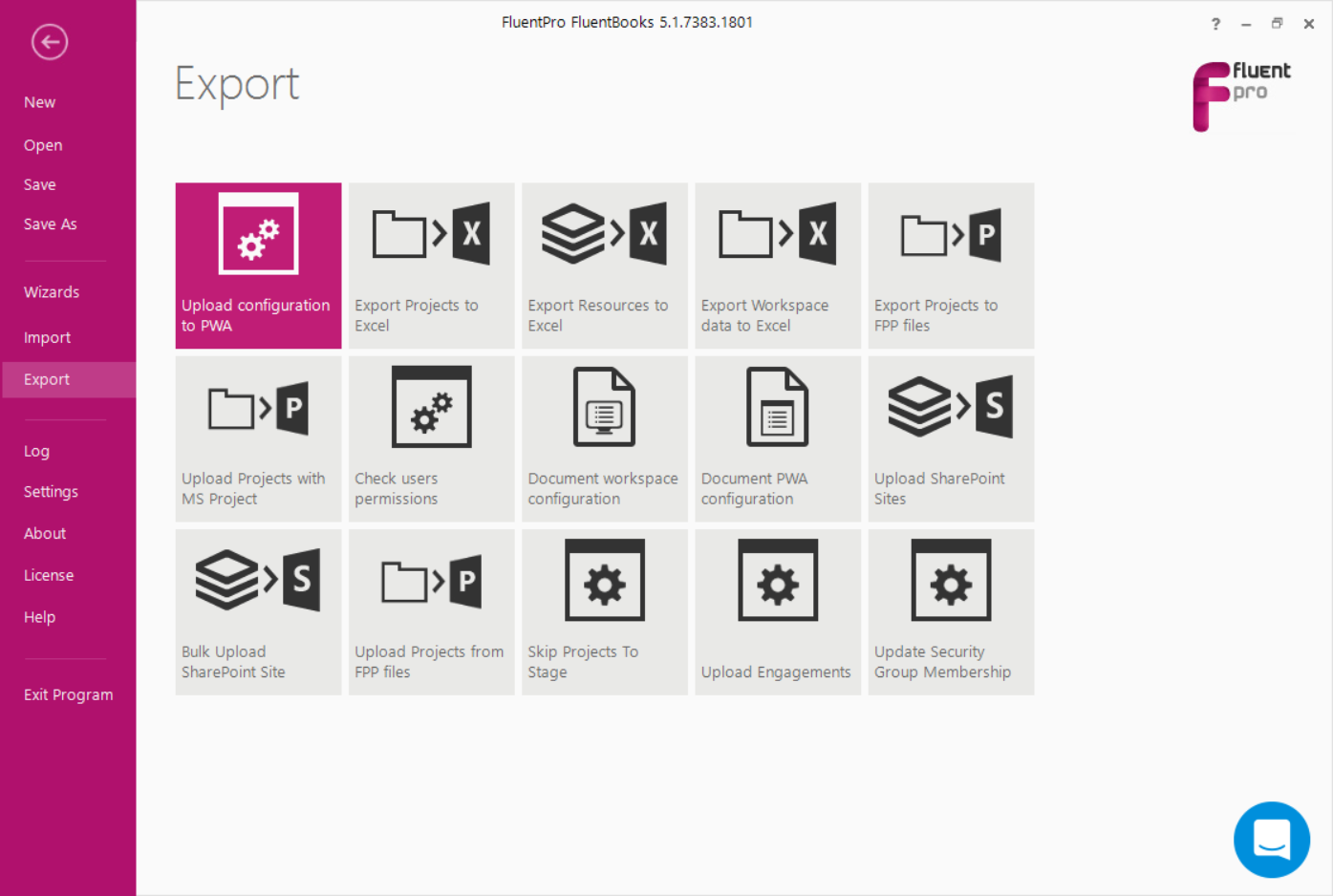Open the Export Projects to Excel tile
1333x896 pixels.
[x=432, y=266]
